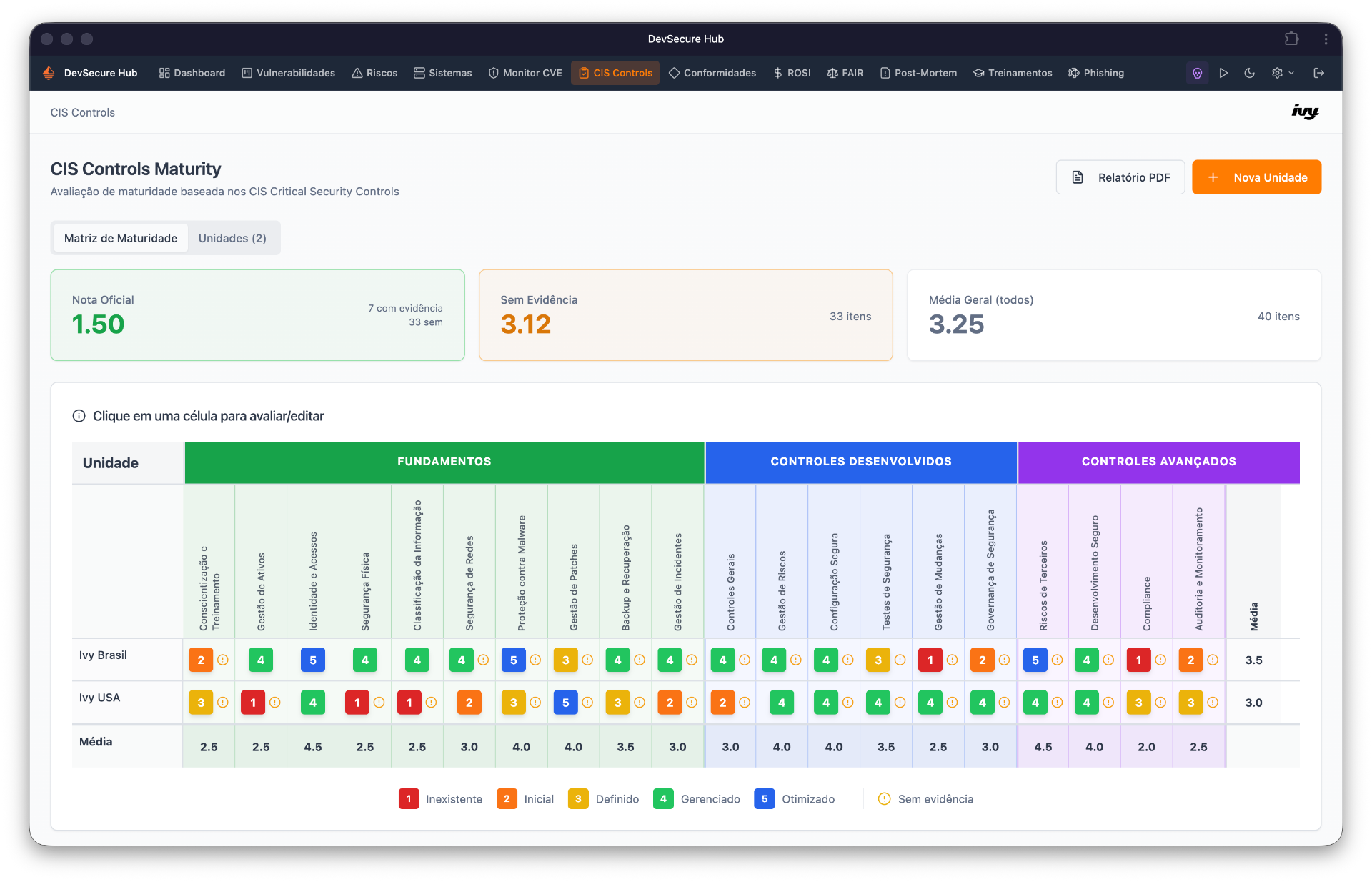Click the Ivy USA row label
Viewport: 1372px width, 882px height.
(99, 698)
